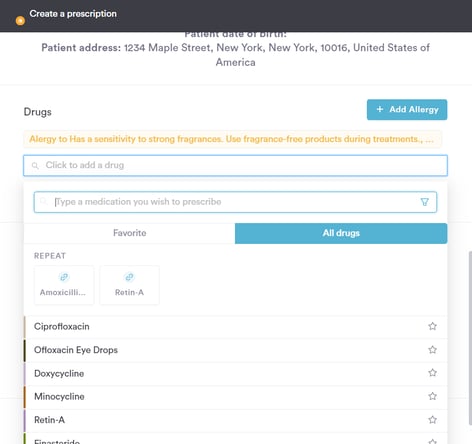Viewport: 472px width, 444px height.
Task: Click the filter funnel icon in medication search
Action: coord(424,202)
